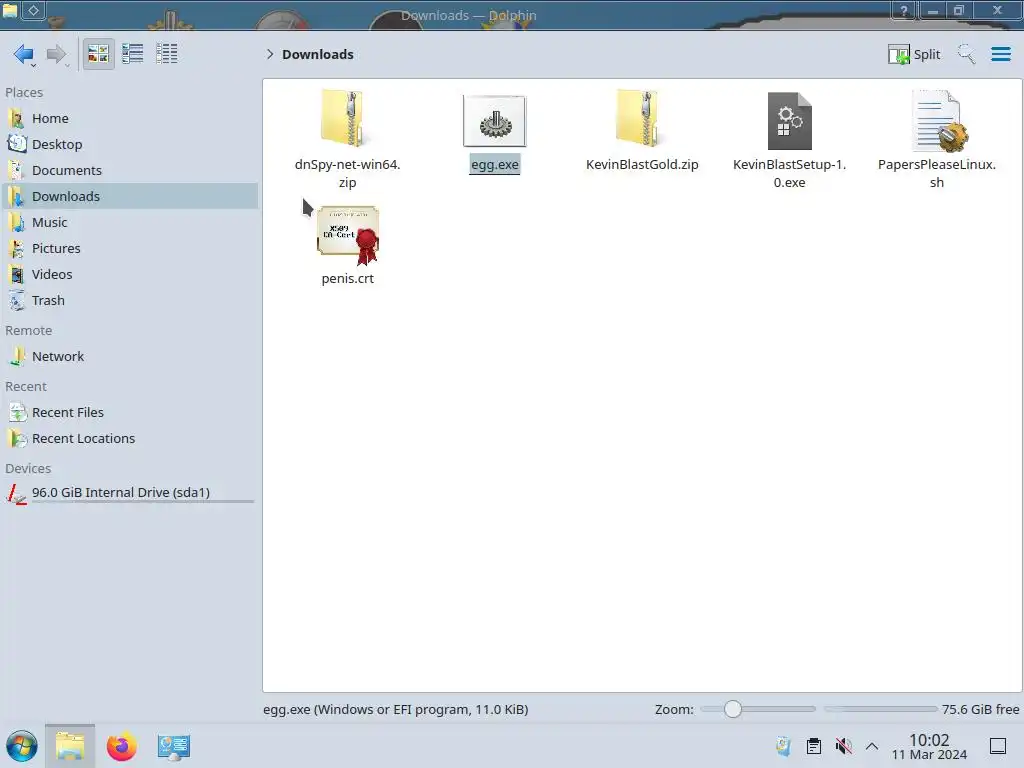
Task: Select Downloads in Places sidebar
Action: click(129, 197)
